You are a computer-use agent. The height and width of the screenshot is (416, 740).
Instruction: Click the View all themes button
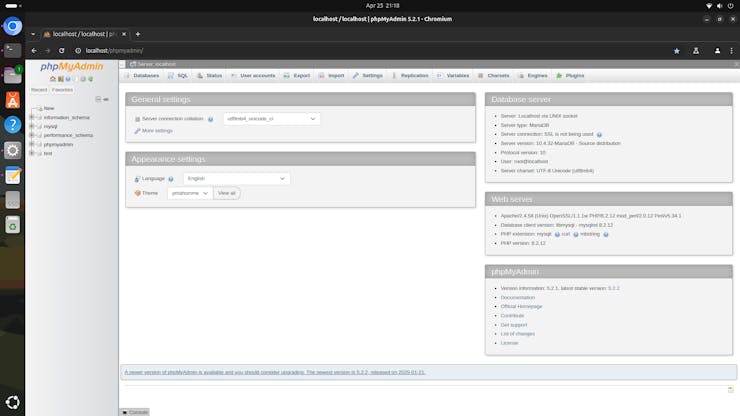[x=227, y=193]
